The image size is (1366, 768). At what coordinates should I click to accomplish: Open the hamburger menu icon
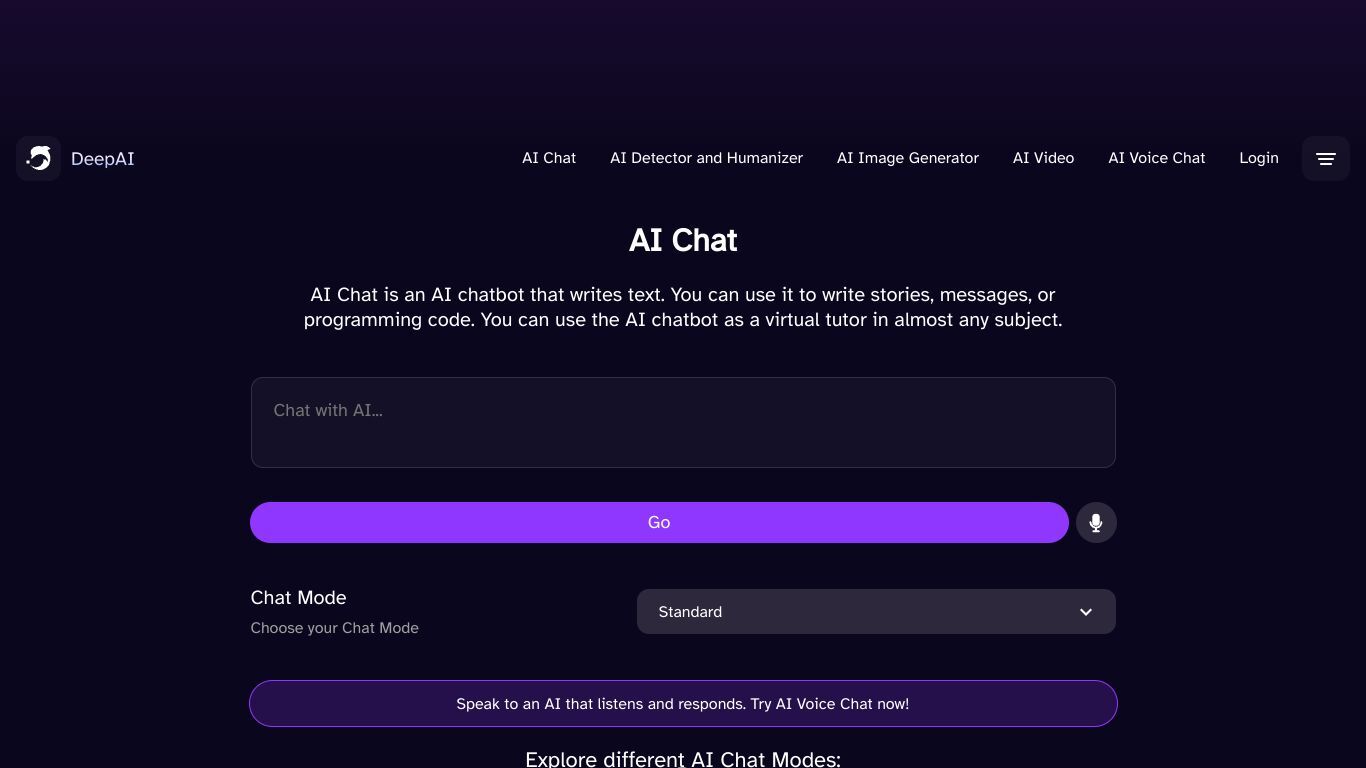coord(1326,158)
